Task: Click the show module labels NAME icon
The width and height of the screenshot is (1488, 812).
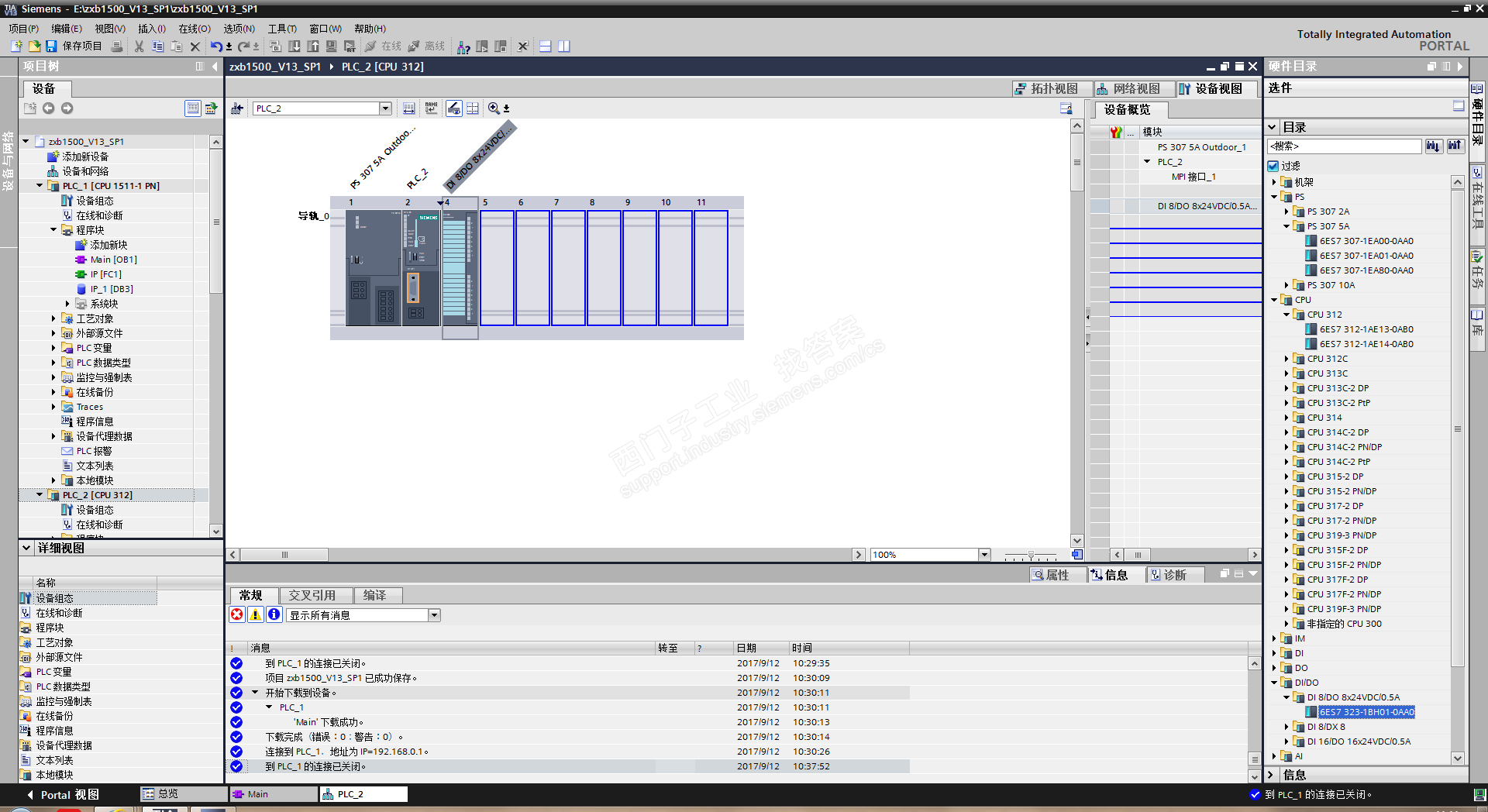Action: pyautogui.click(x=431, y=108)
